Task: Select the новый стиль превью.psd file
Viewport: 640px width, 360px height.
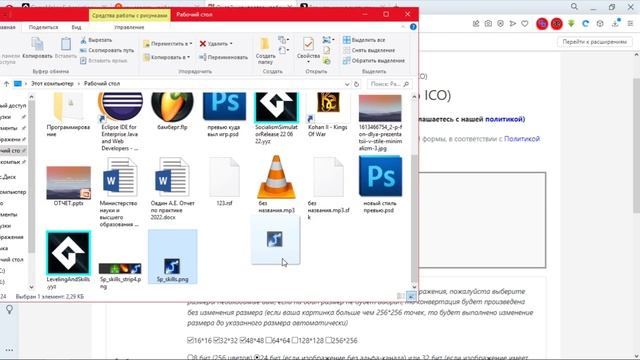Action: coord(380,184)
